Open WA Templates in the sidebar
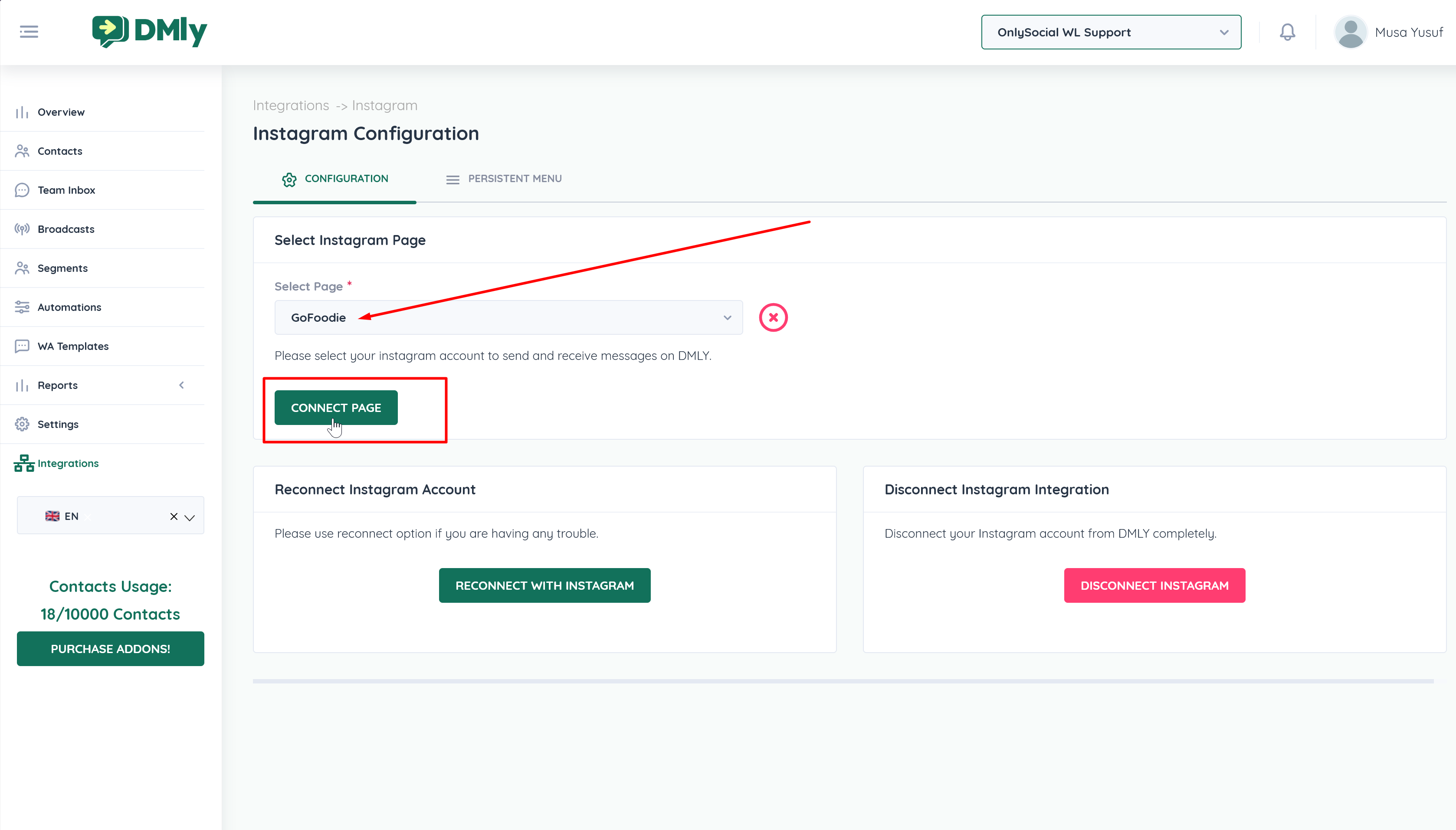This screenshot has width=1456, height=830. click(72, 346)
